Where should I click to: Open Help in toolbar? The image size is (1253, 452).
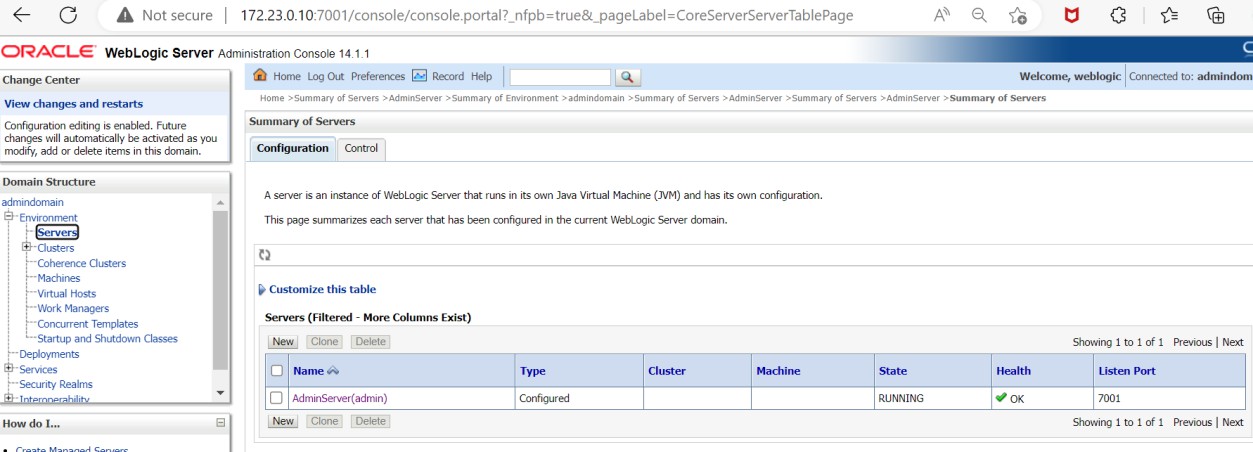point(481,76)
